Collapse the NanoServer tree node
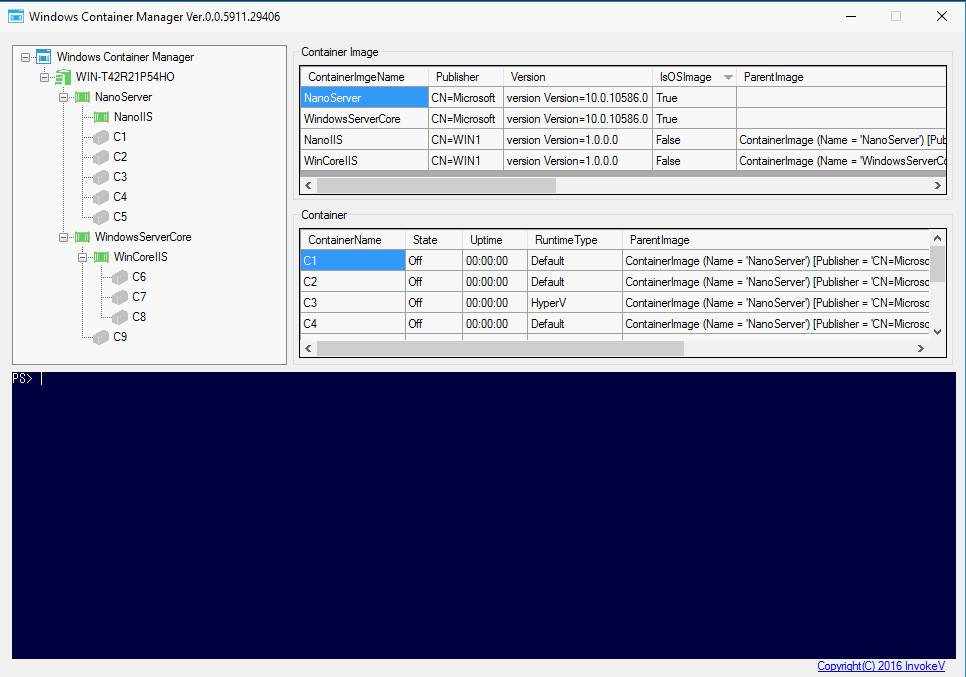This screenshot has height=677, width=966. click(63, 97)
